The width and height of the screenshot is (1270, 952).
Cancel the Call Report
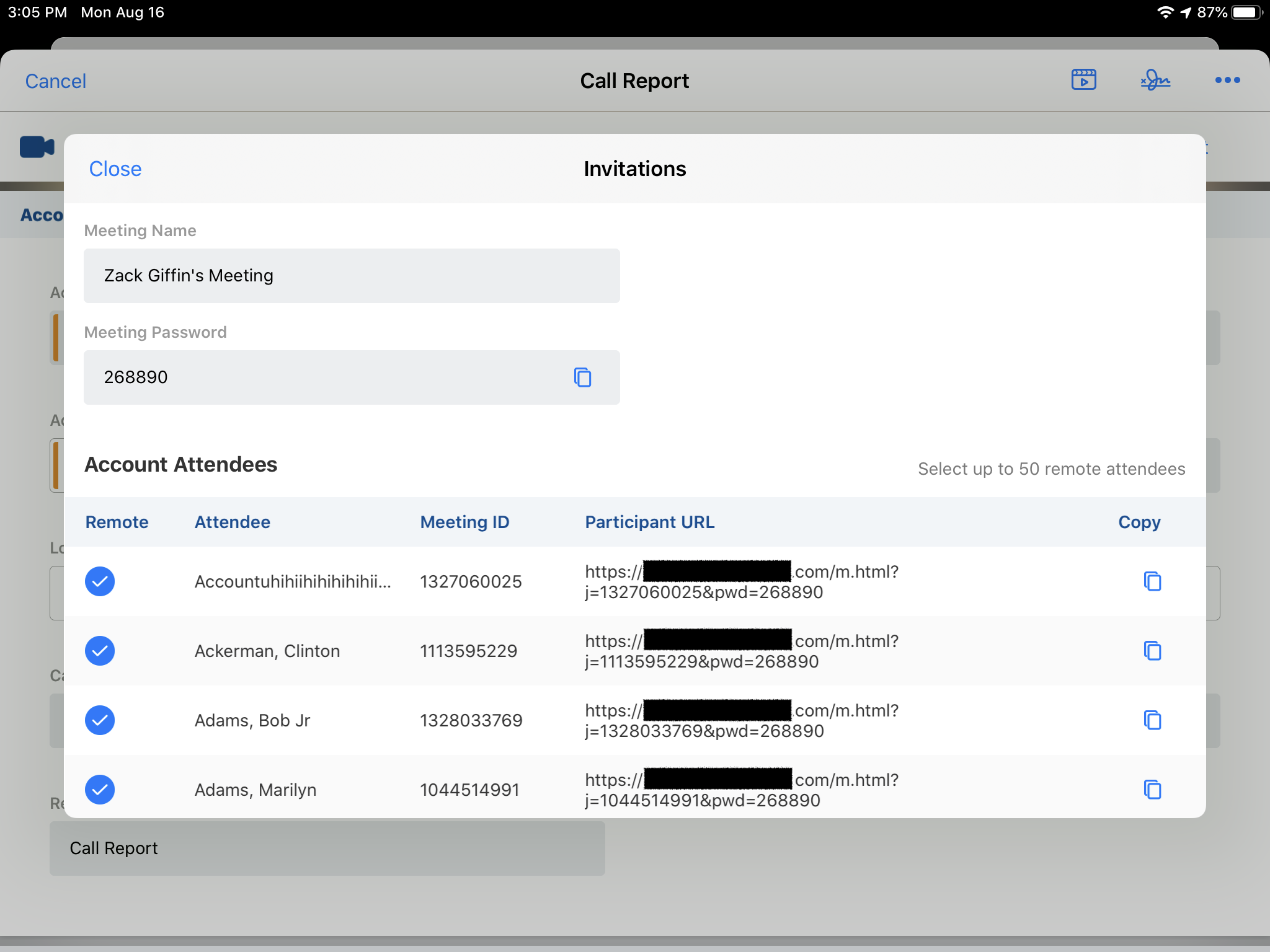click(55, 81)
